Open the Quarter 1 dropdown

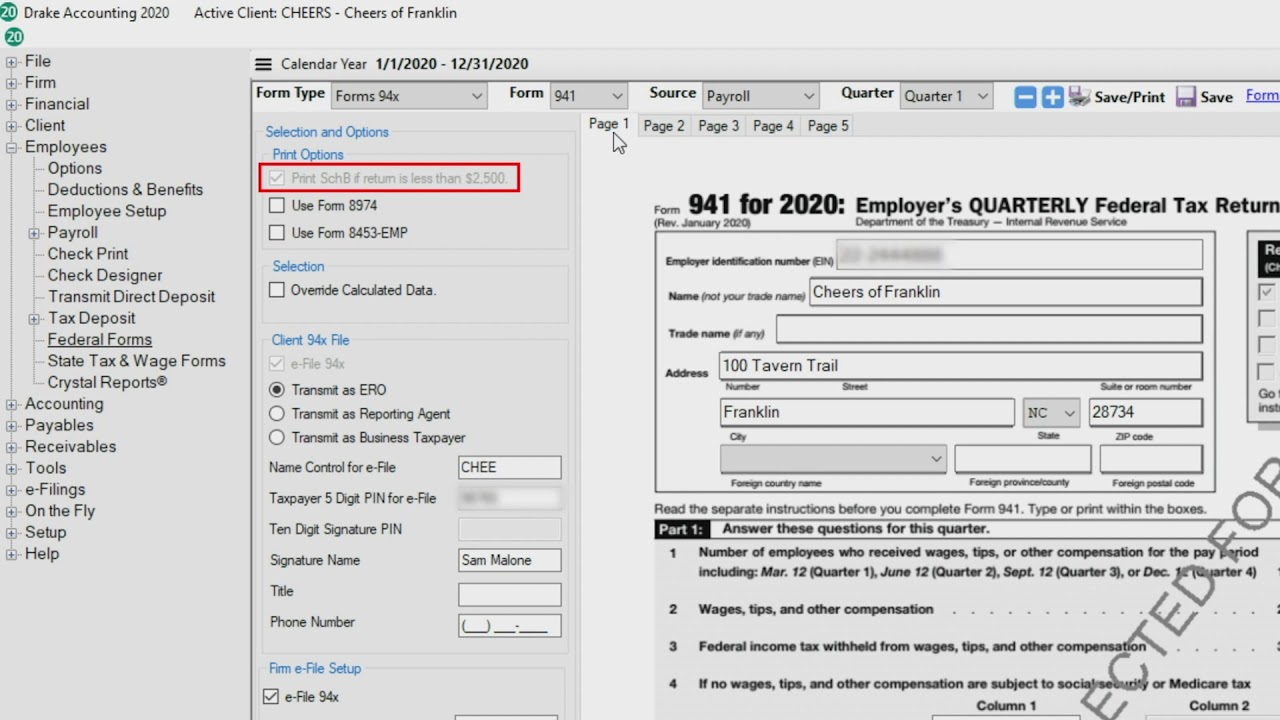945,96
